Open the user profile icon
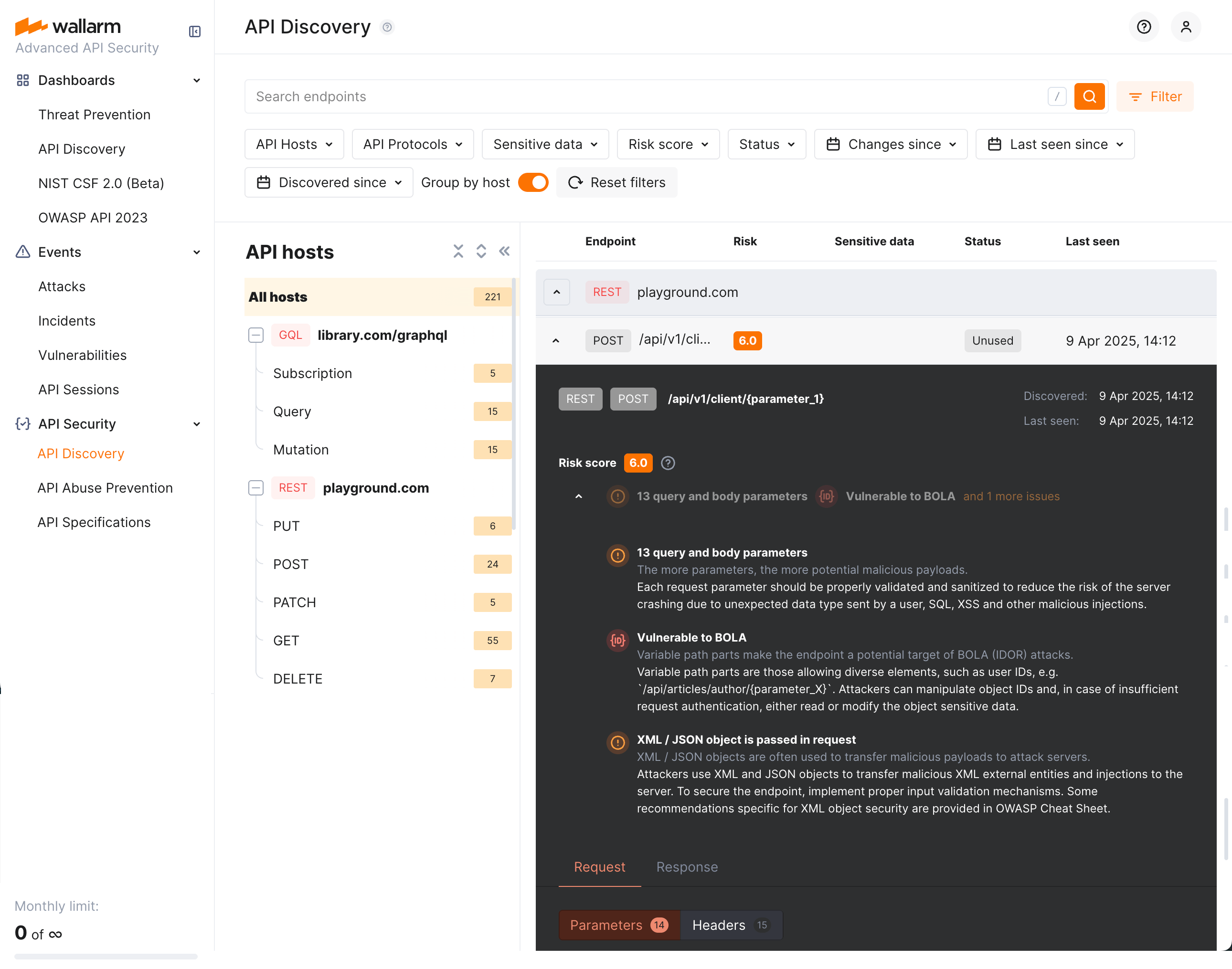 [x=1186, y=27]
